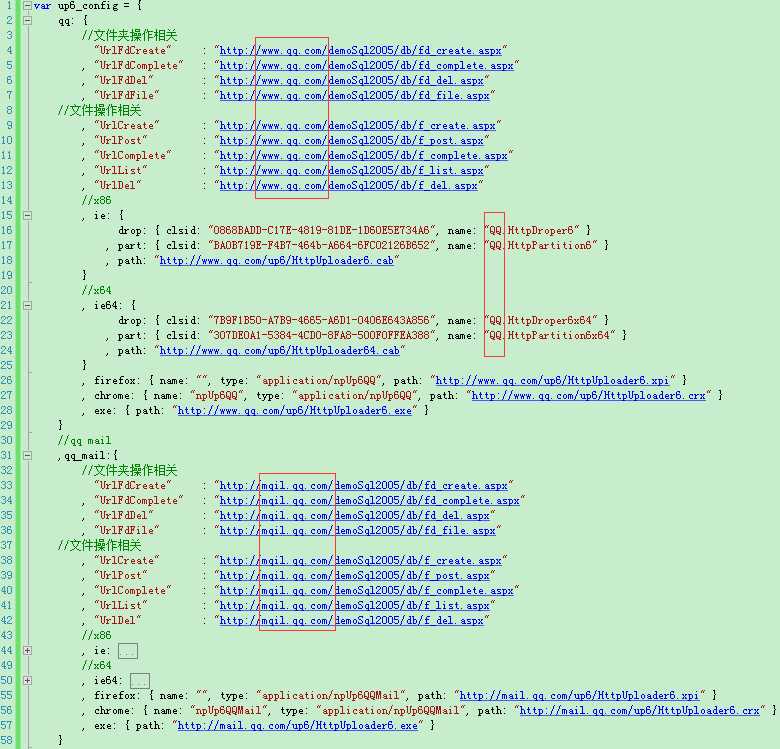Open the mqil.qq.com fd_del.aspx link

click(355, 515)
